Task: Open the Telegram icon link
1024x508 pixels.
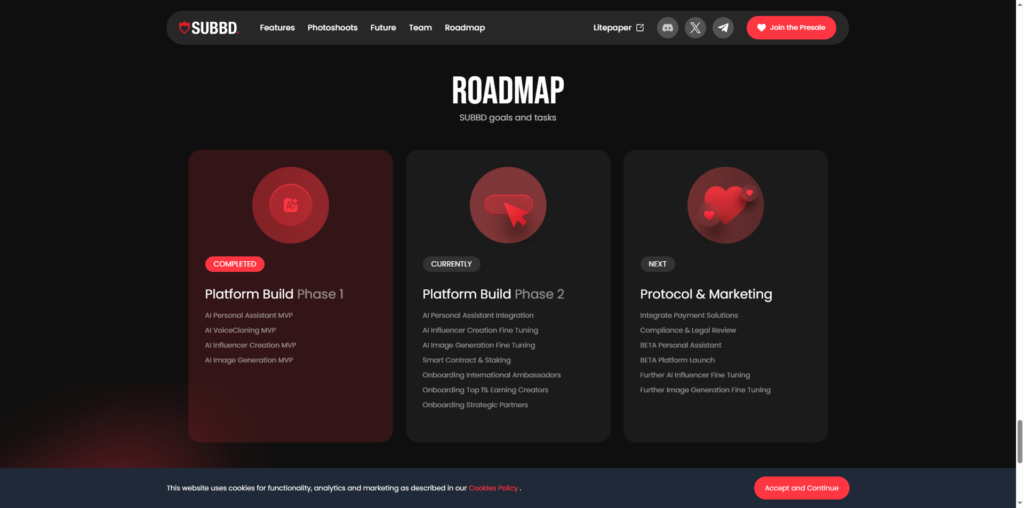Action: [x=723, y=27]
